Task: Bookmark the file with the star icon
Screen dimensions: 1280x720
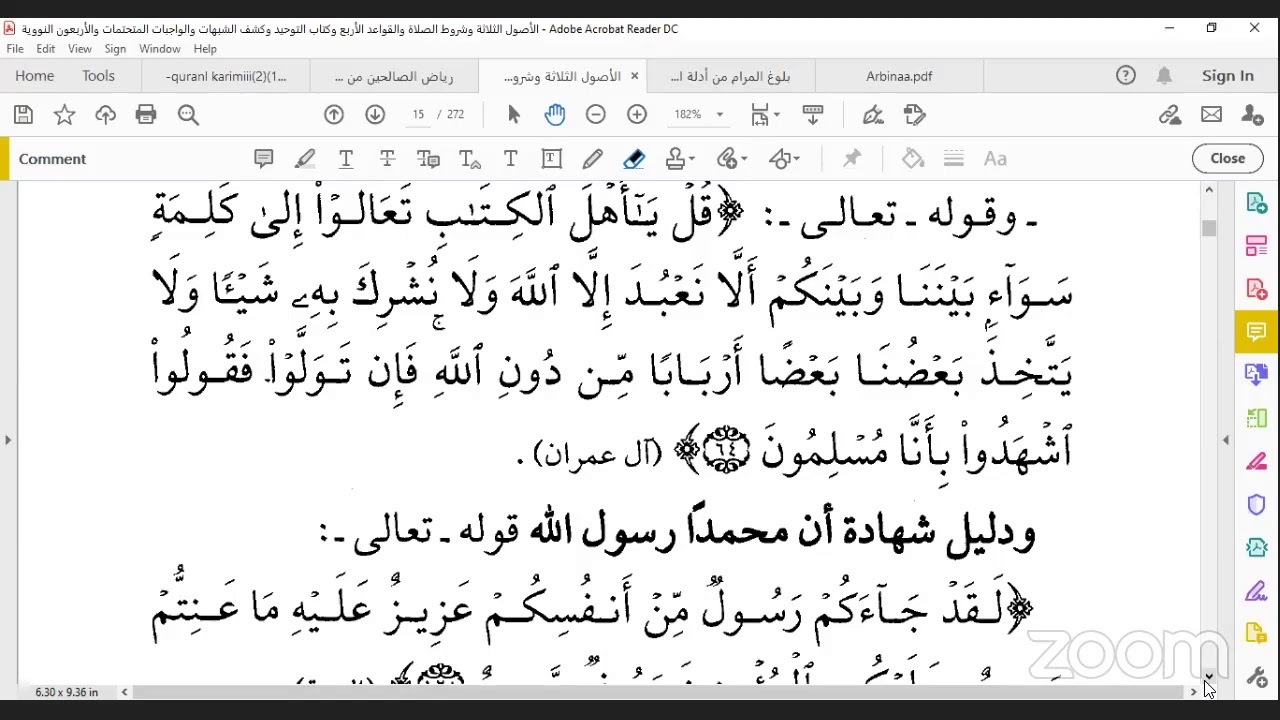Action: pos(64,115)
